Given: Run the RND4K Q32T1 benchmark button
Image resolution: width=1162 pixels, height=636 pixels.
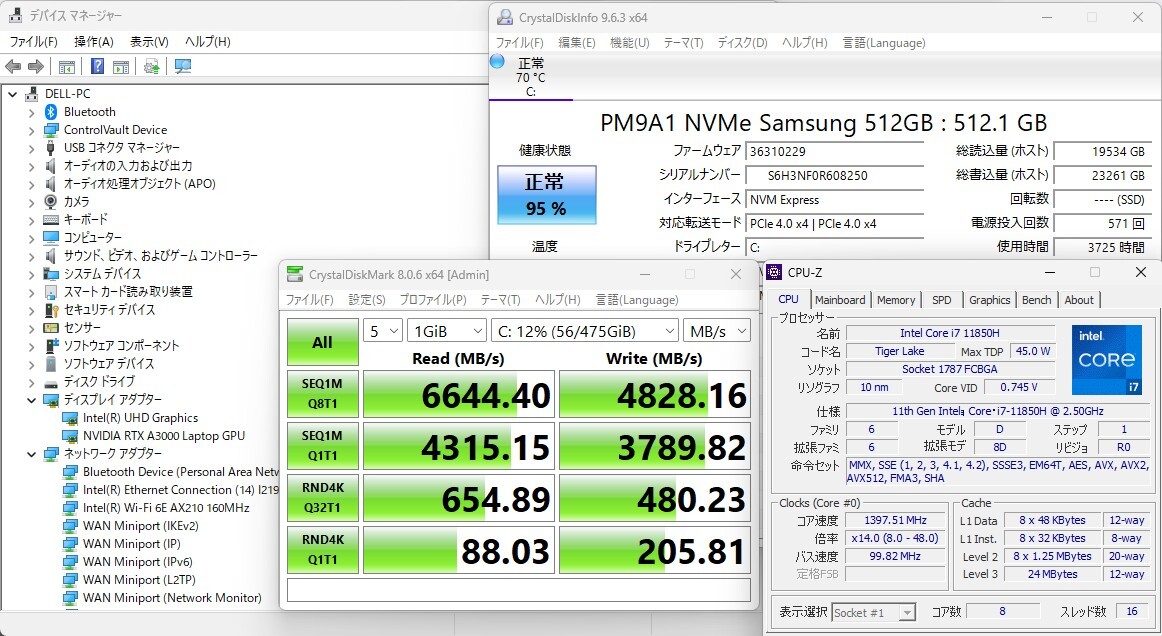Looking at the screenshot, I should pyautogui.click(x=322, y=499).
